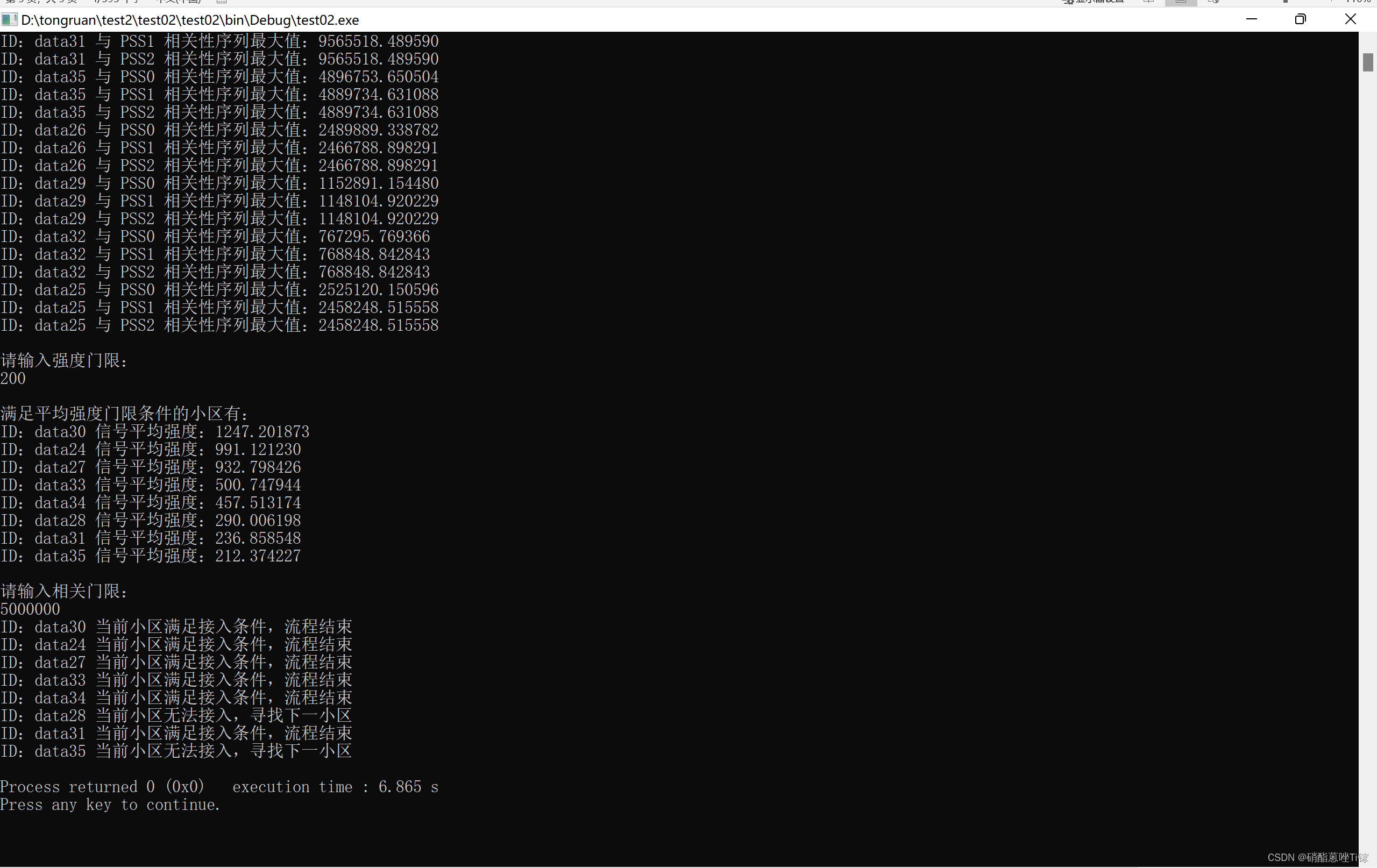Click the vertical scrollbar thumb
1377x868 pixels.
point(1367,62)
